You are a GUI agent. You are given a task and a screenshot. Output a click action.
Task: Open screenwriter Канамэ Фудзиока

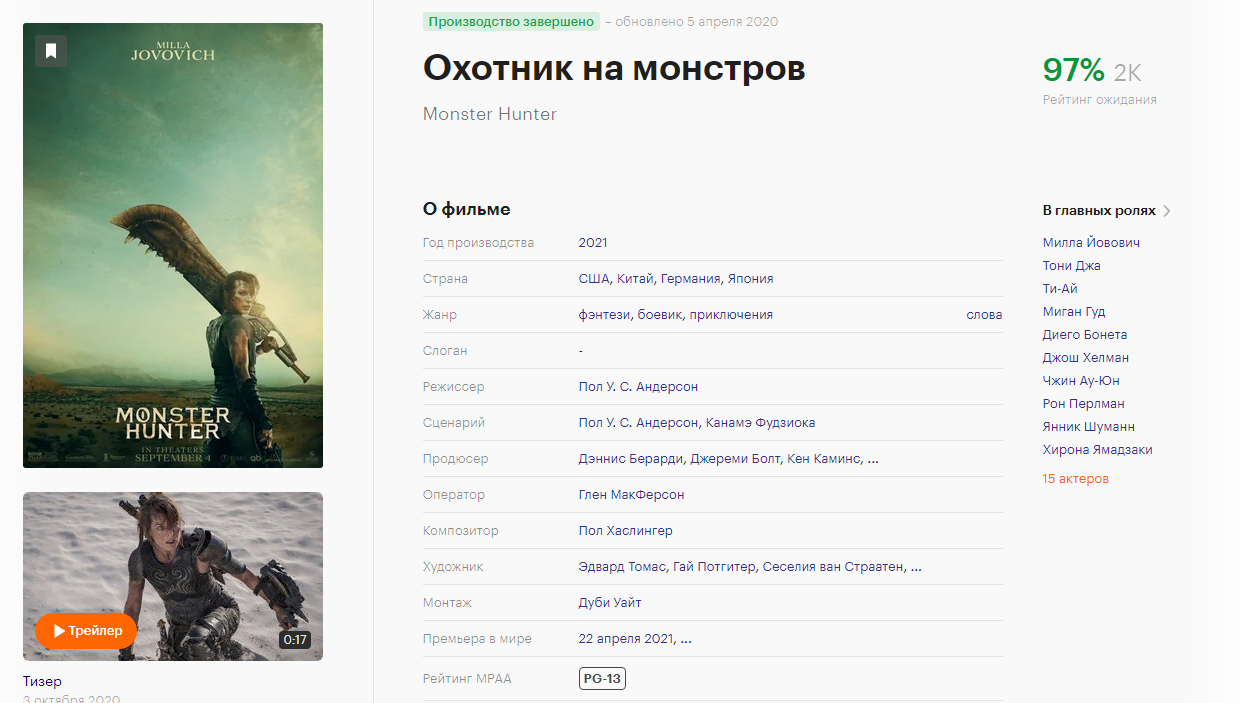(760, 423)
